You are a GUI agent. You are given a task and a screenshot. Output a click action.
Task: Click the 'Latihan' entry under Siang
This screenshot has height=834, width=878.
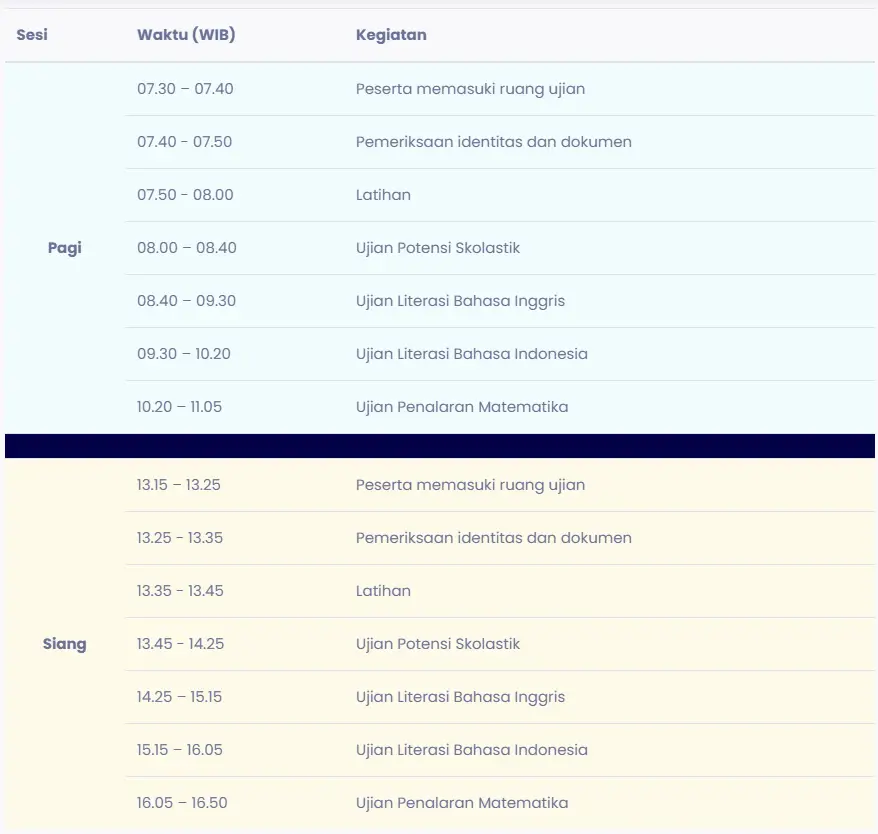click(x=383, y=590)
